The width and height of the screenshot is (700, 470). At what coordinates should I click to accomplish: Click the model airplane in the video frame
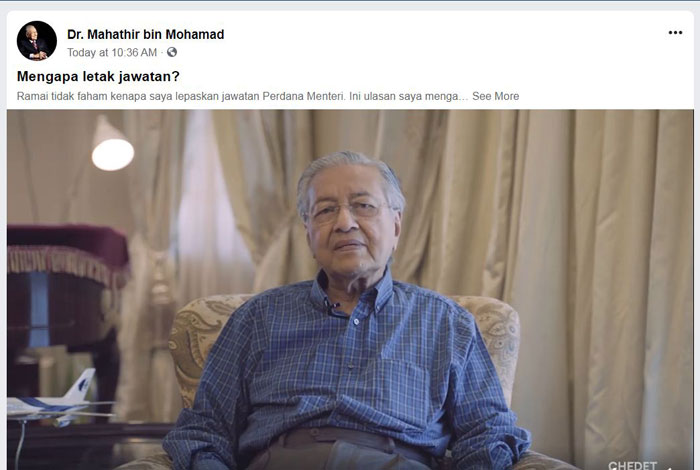coord(56,399)
